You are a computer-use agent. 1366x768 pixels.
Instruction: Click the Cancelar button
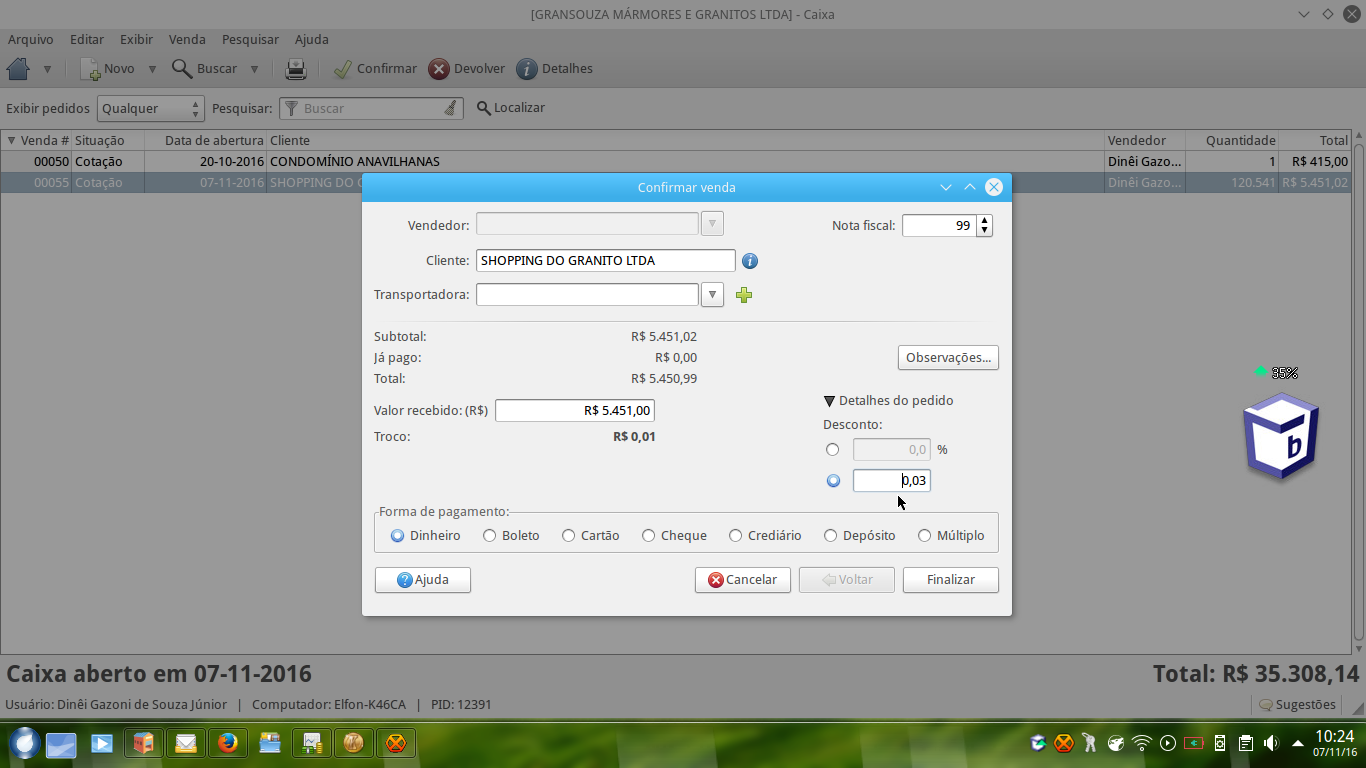coord(743,580)
